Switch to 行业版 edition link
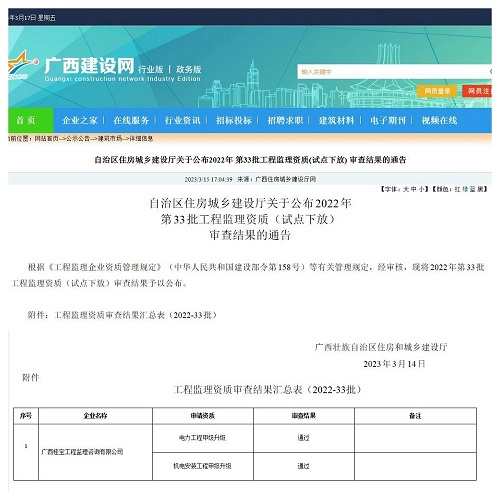 tap(150, 69)
